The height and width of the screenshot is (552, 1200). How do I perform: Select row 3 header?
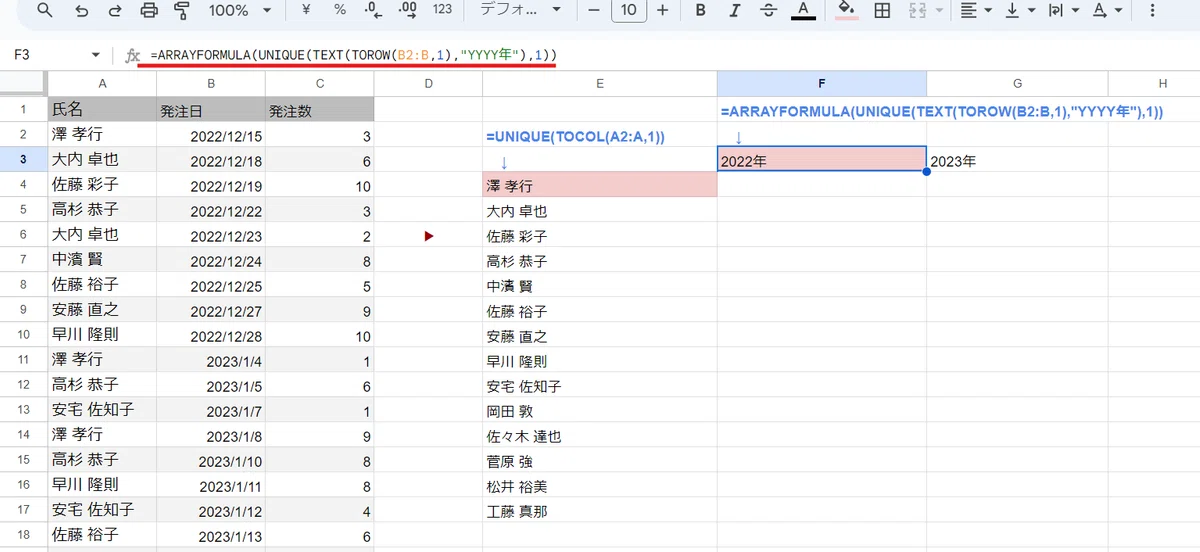pos(24,160)
